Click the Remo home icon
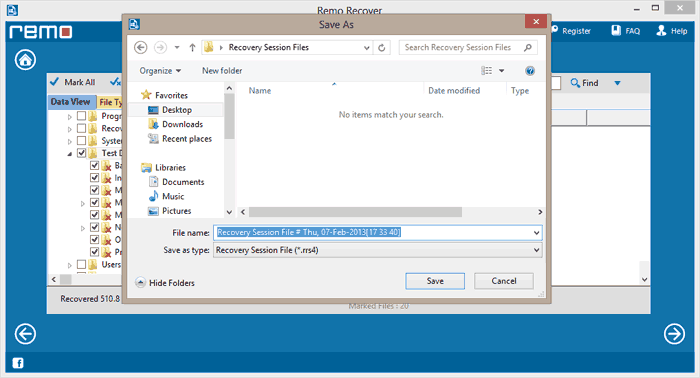 pos(25,60)
